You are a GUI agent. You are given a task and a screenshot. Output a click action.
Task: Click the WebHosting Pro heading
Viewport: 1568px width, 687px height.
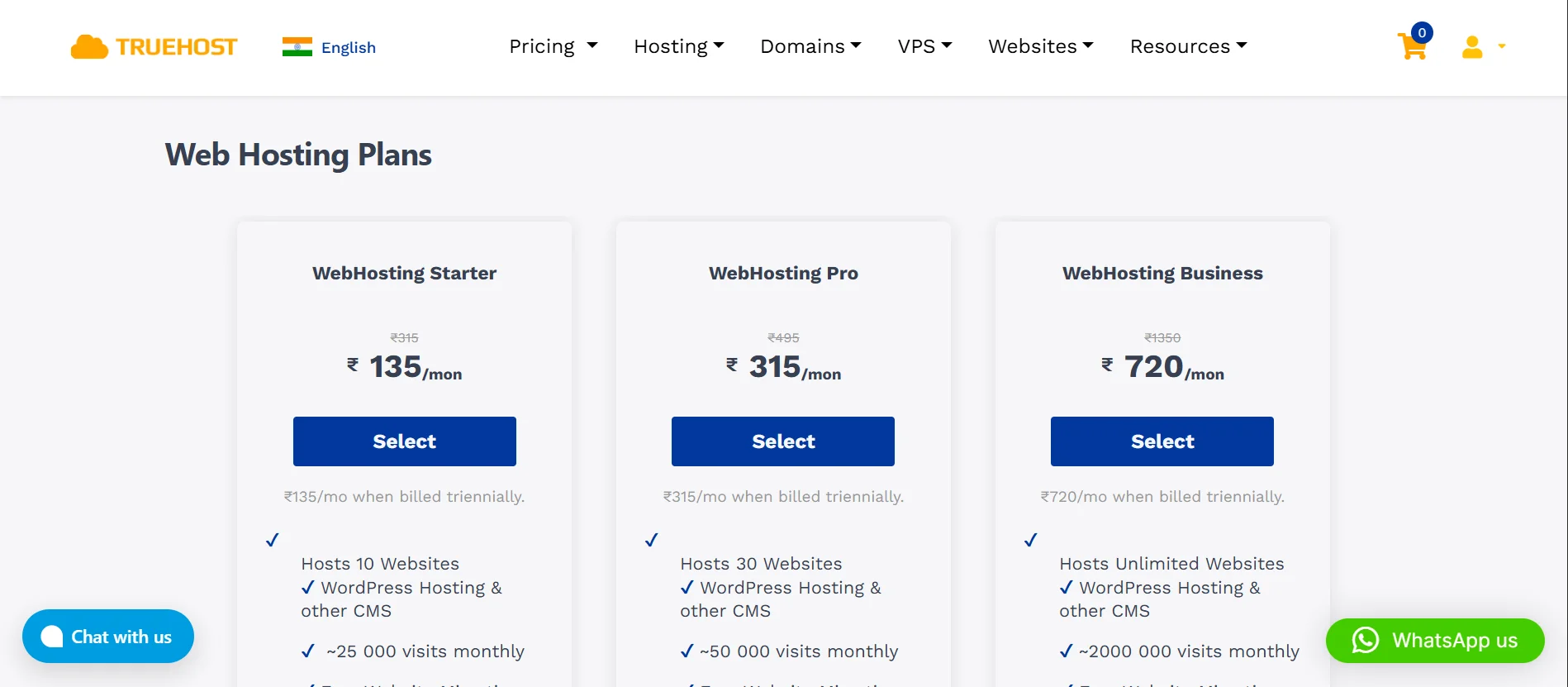tap(783, 274)
